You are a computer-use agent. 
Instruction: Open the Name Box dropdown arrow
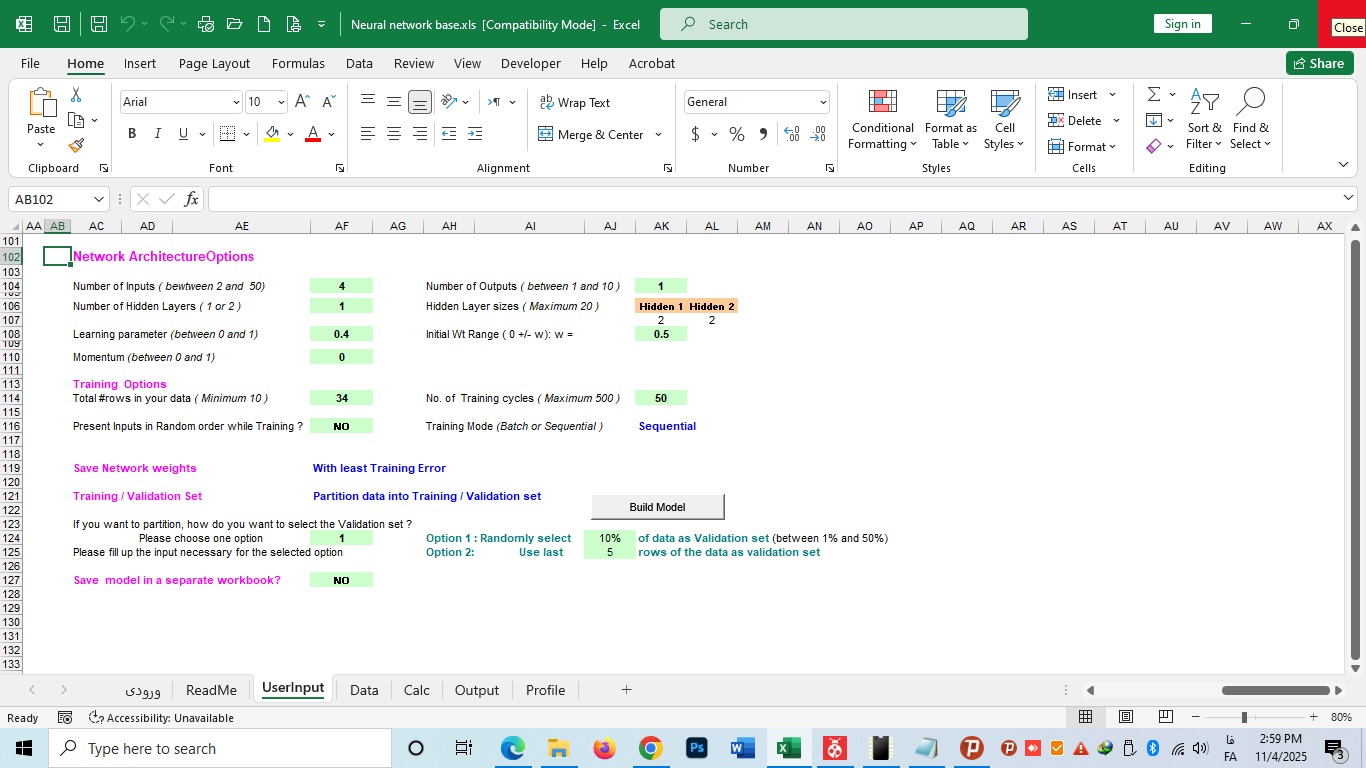[x=98, y=199]
